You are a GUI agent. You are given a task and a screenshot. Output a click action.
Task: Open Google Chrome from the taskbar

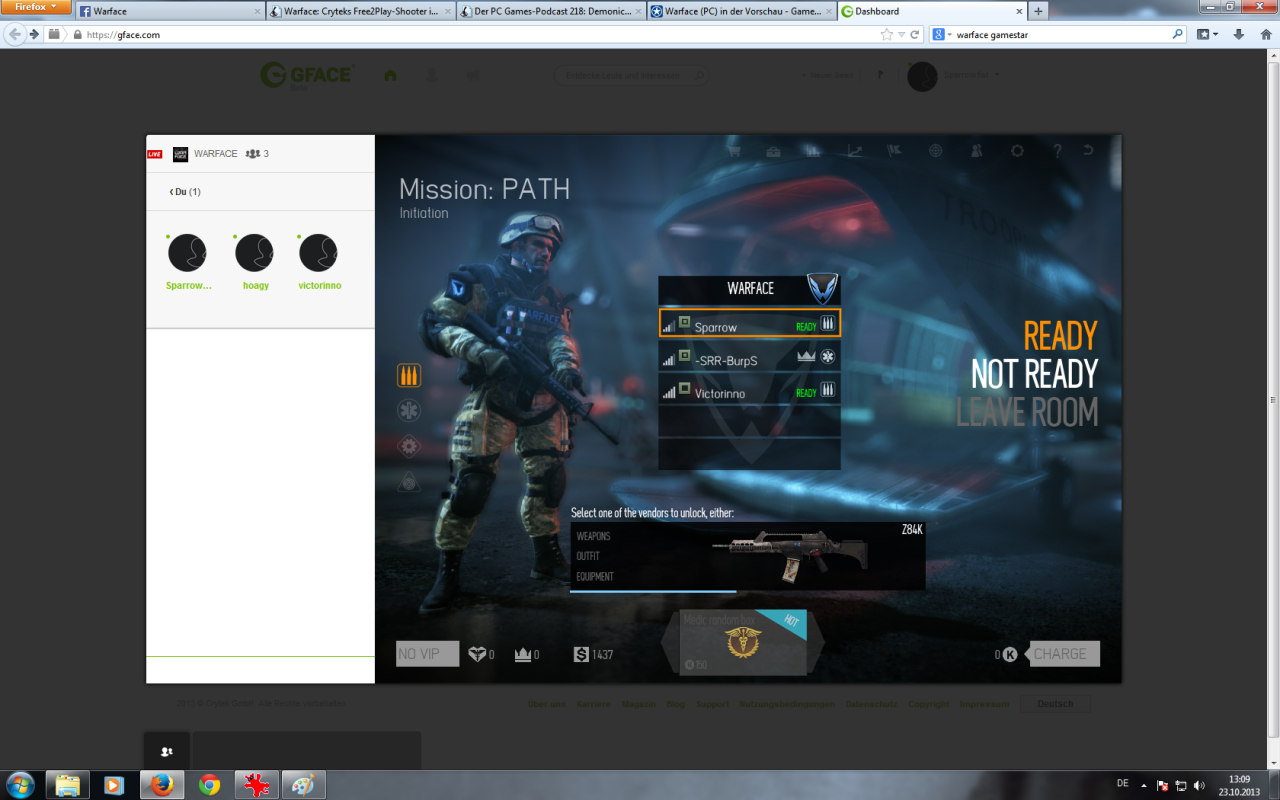tap(209, 785)
